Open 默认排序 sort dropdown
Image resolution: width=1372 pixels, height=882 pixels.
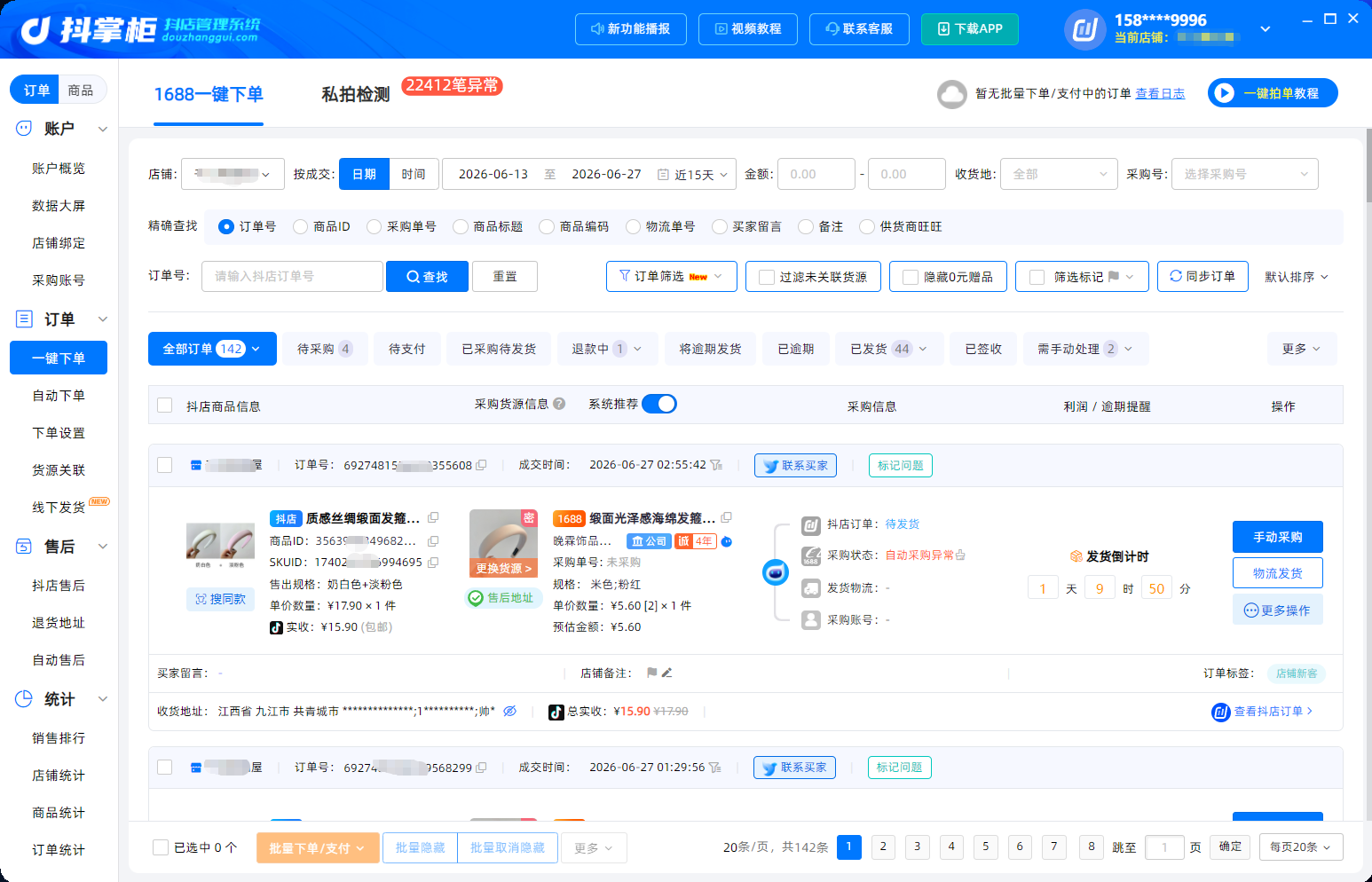coord(1296,277)
